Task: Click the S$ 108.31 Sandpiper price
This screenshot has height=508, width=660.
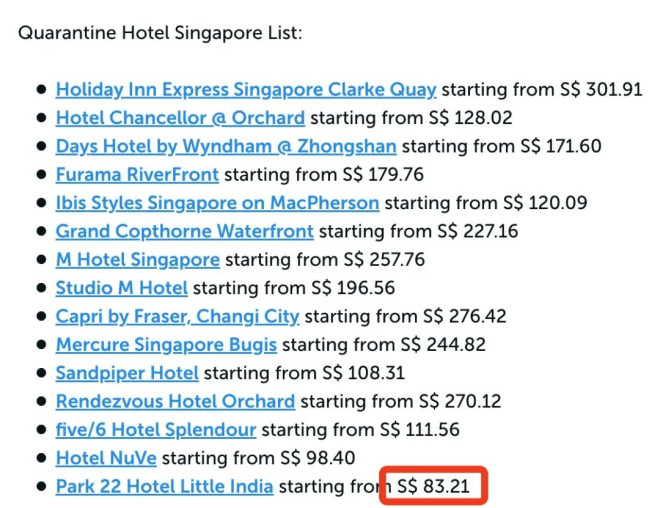Action: [x=363, y=373]
